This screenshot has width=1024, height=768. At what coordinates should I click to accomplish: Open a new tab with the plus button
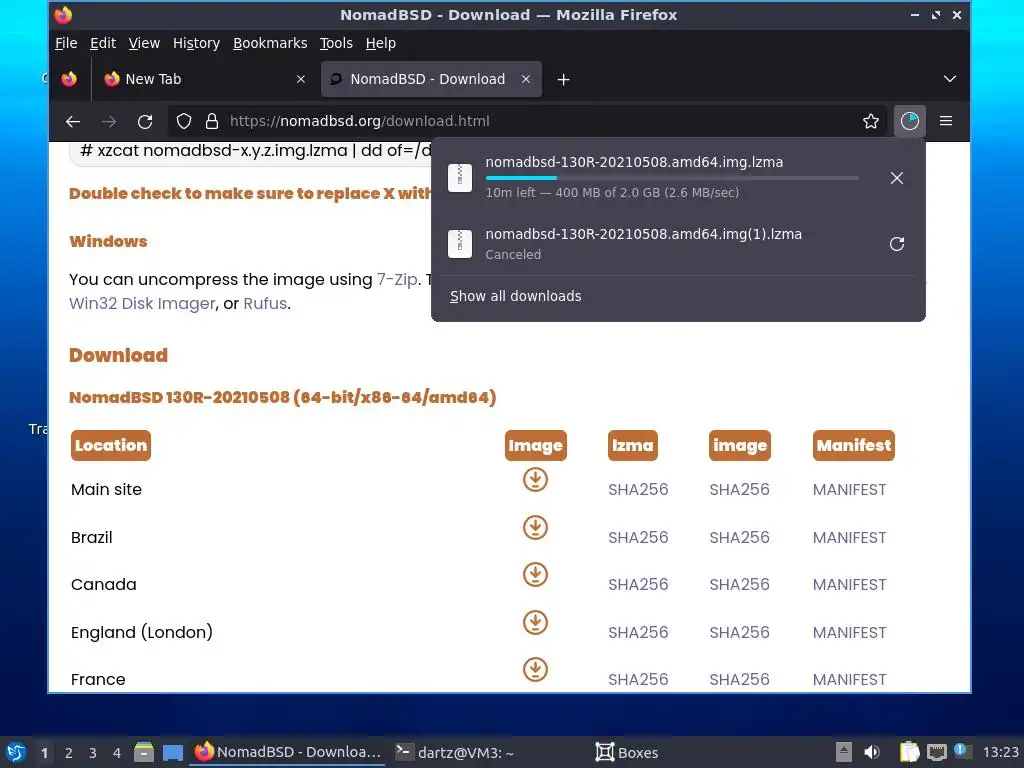(564, 80)
